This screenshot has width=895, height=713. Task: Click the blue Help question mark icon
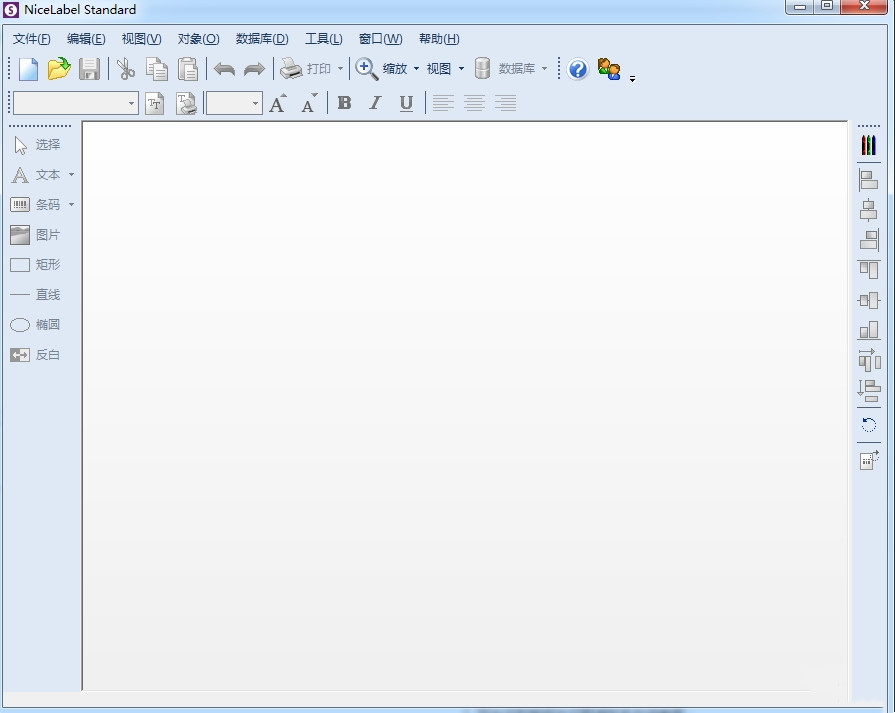pos(578,69)
